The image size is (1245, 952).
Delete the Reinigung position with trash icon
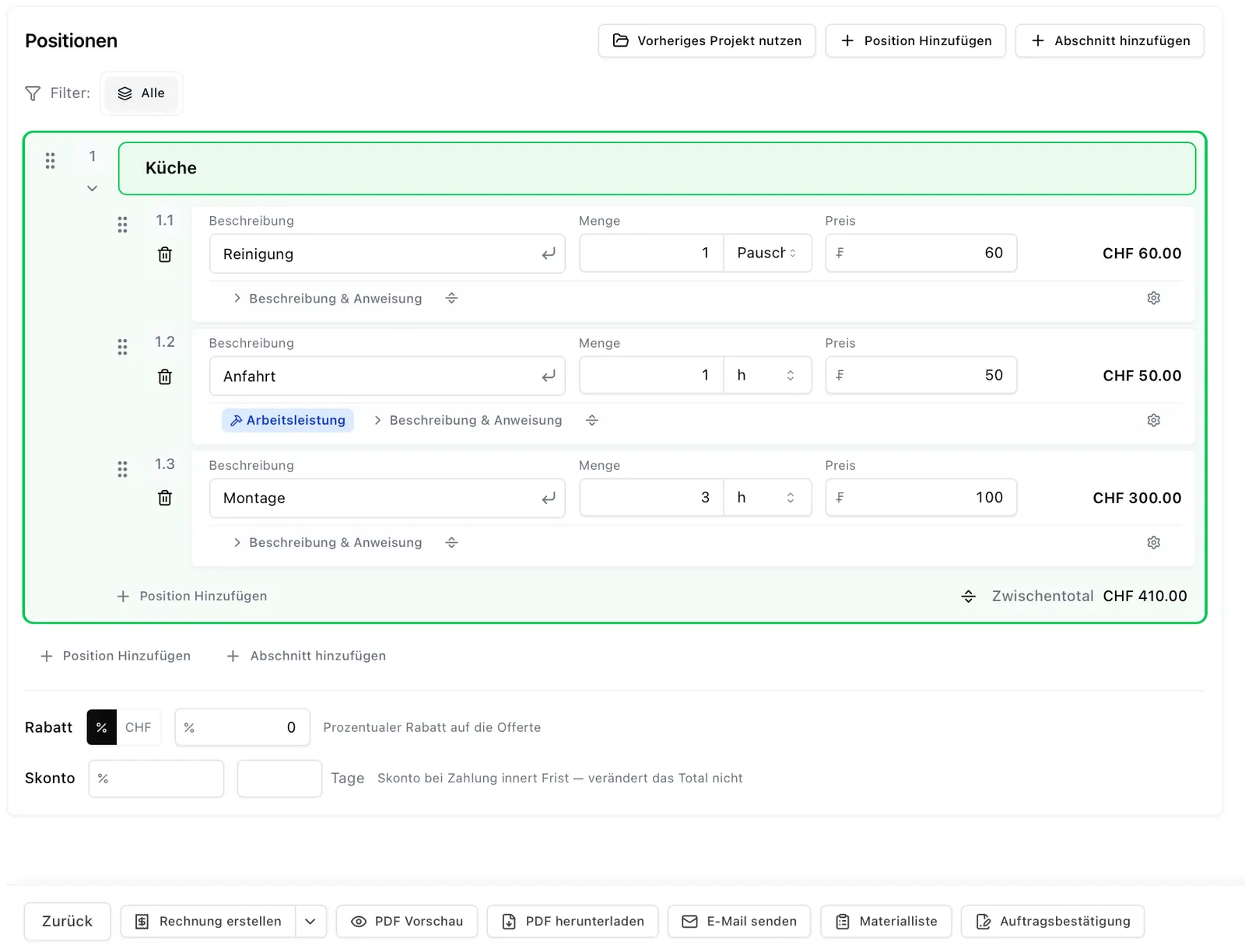[x=165, y=254]
